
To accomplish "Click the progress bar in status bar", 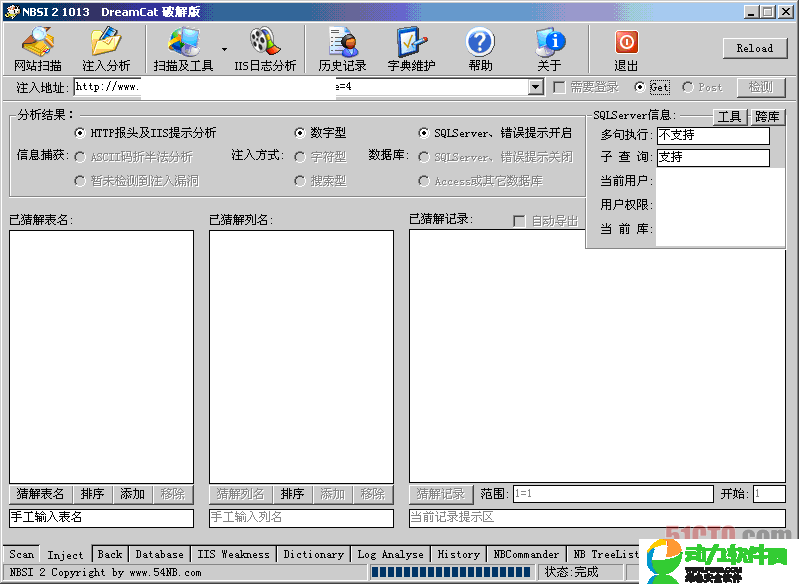I will click(452, 572).
